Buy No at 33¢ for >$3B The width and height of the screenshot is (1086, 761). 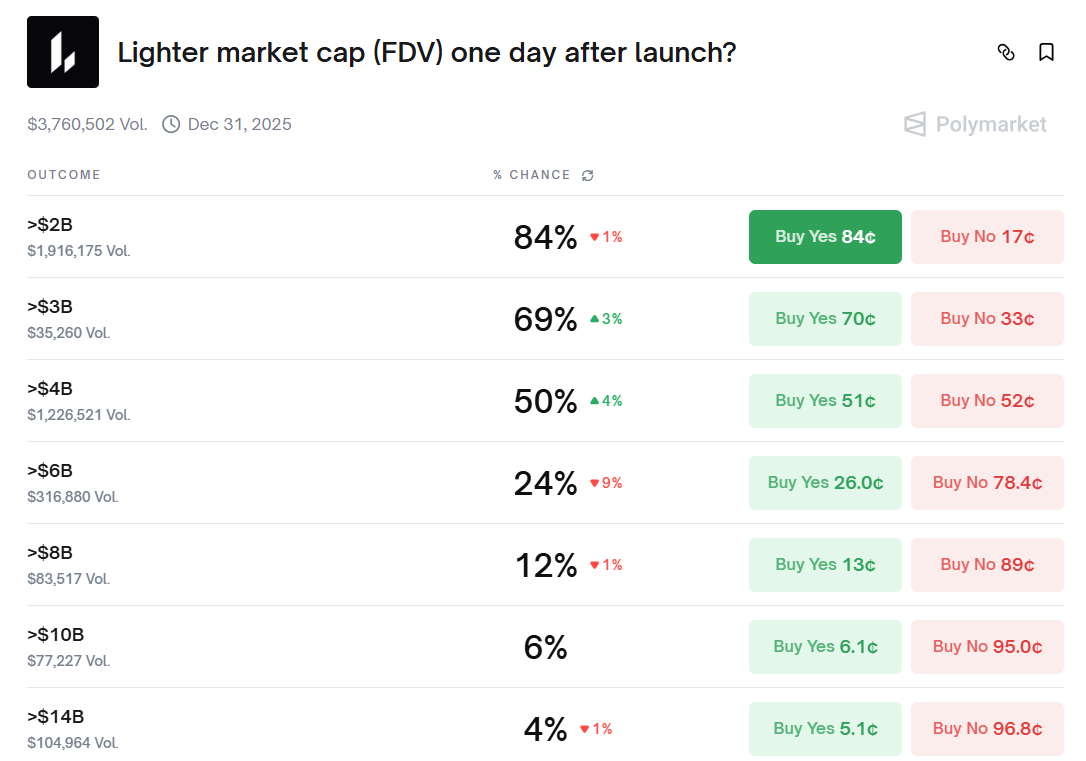(987, 319)
